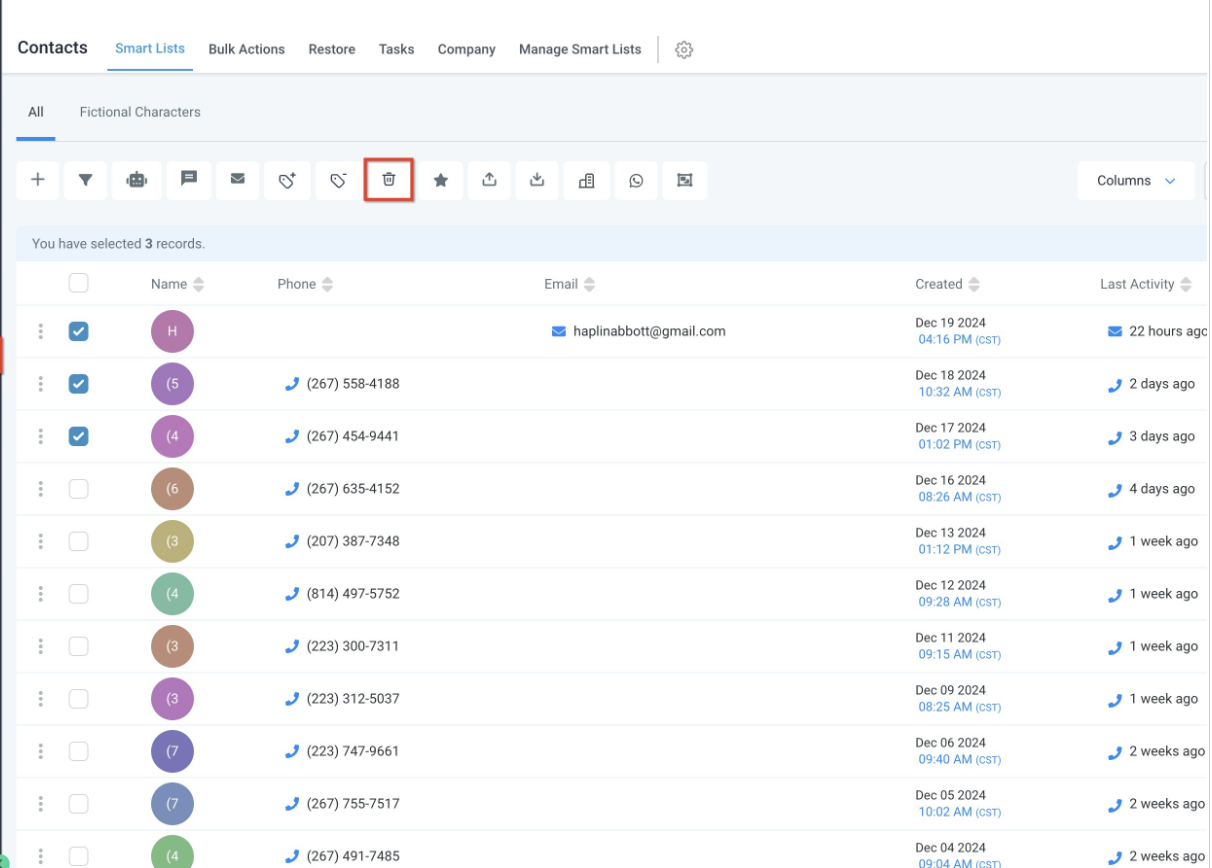Toggle the select-all header checkbox
1212x868 pixels.
[x=79, y=283]
